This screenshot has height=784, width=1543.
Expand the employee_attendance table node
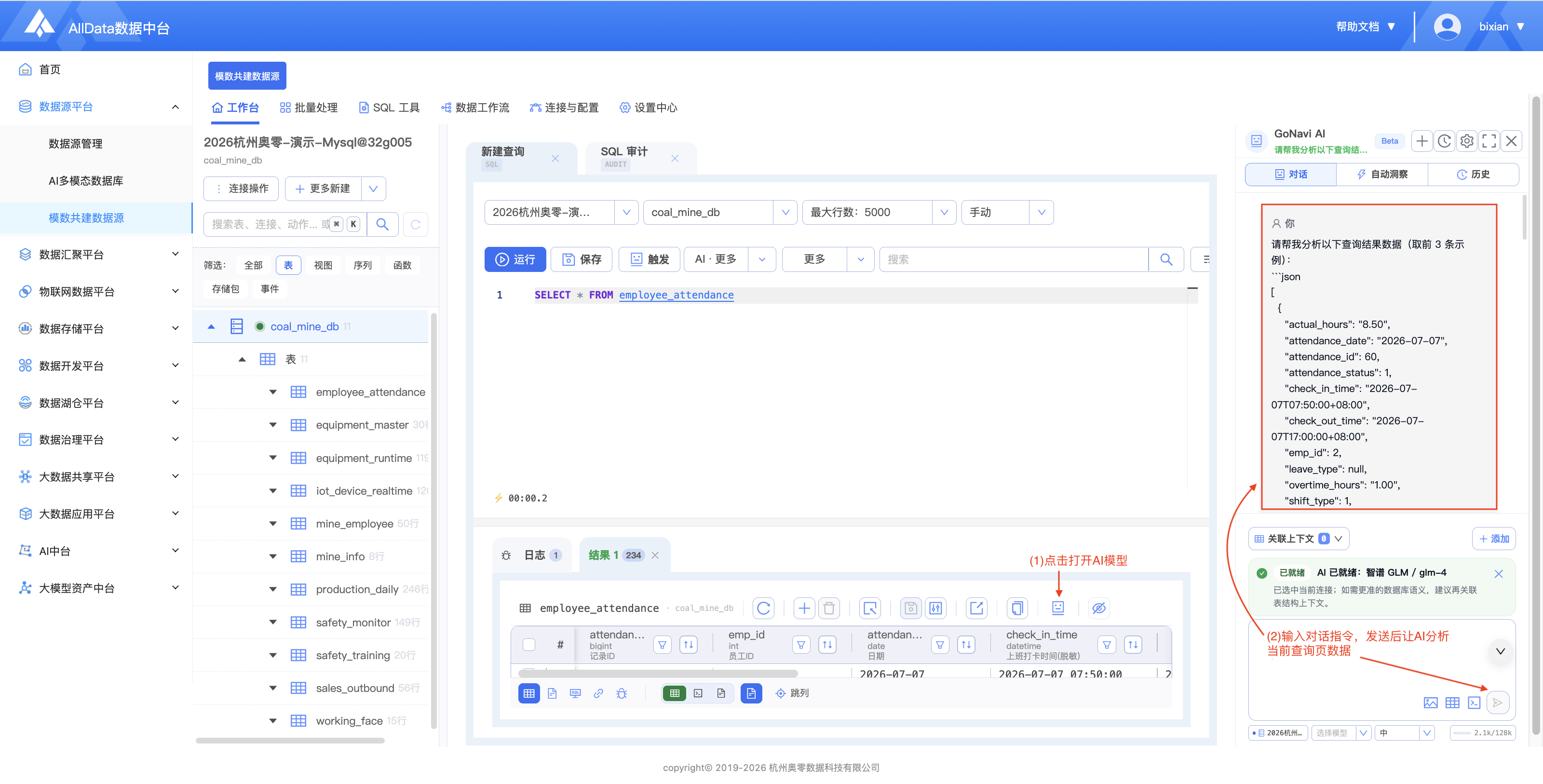tap(272, 392)
